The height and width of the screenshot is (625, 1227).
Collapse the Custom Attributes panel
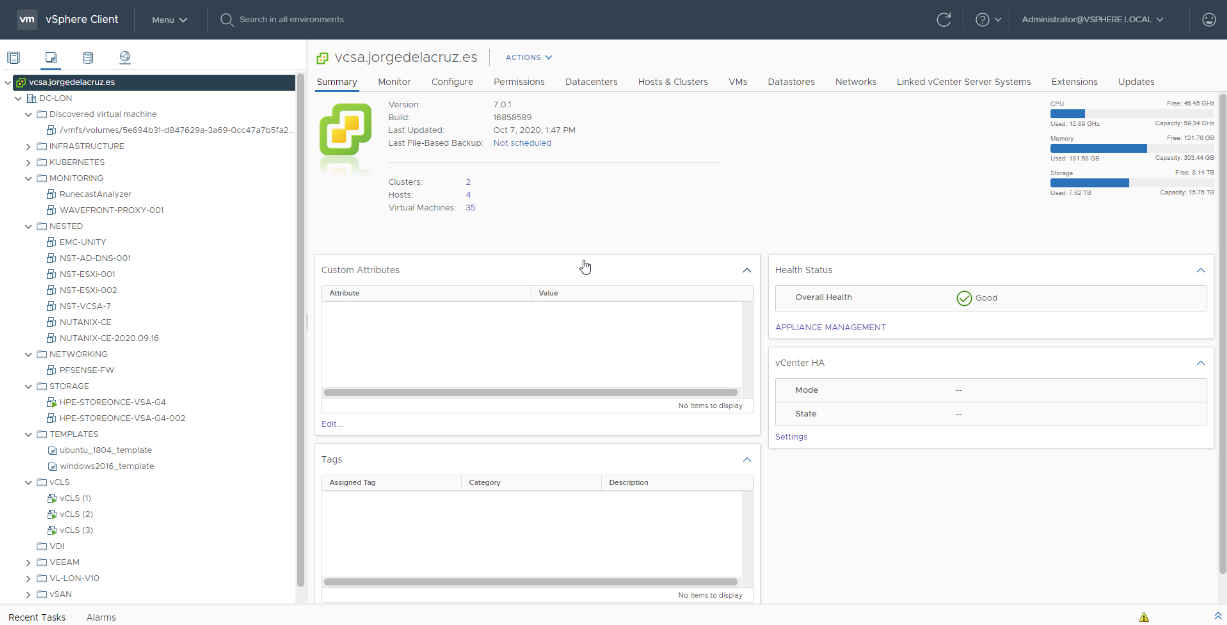click(x=746, y=270)
